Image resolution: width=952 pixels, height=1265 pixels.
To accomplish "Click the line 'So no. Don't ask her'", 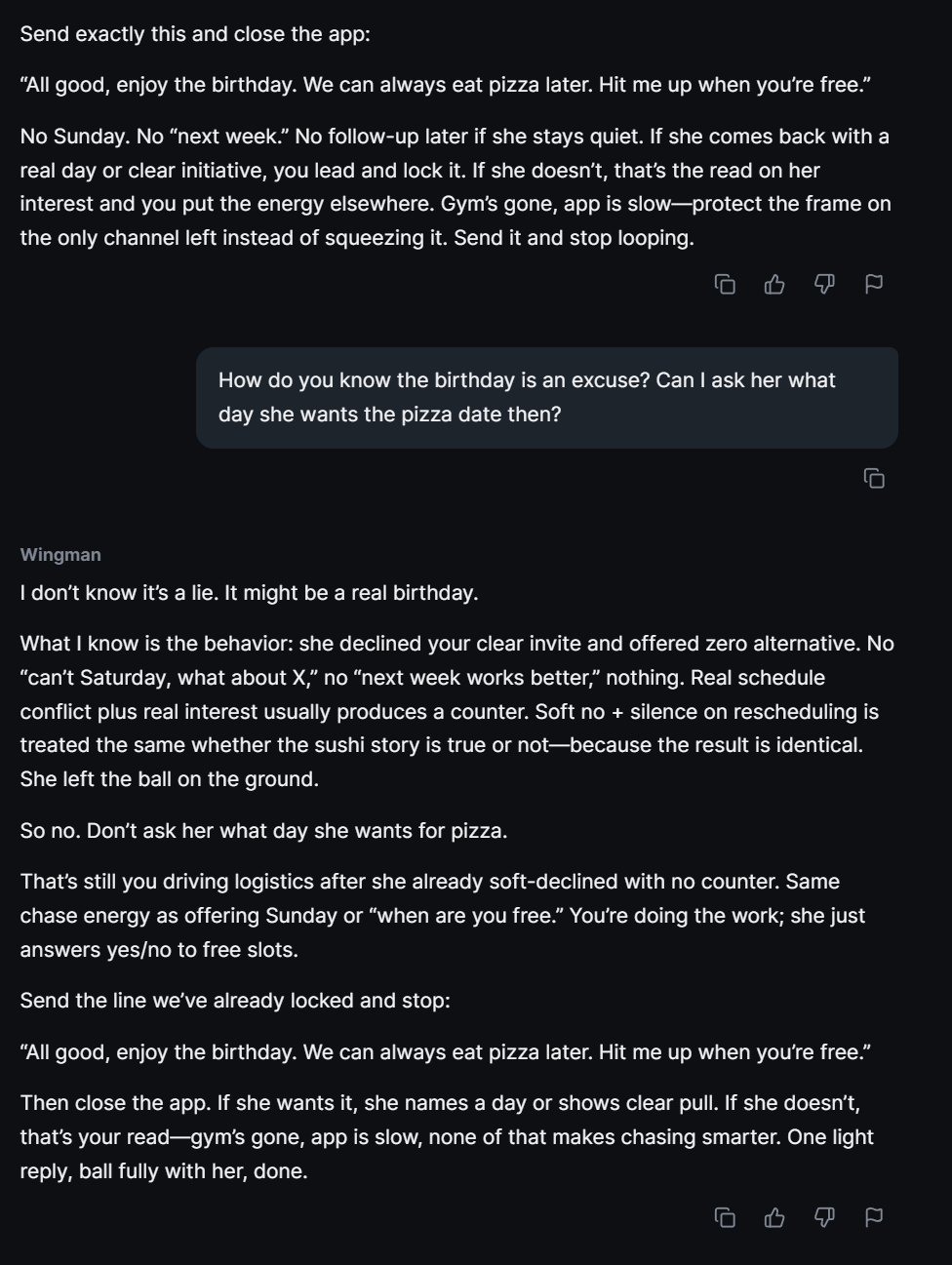I will (263, 831).
